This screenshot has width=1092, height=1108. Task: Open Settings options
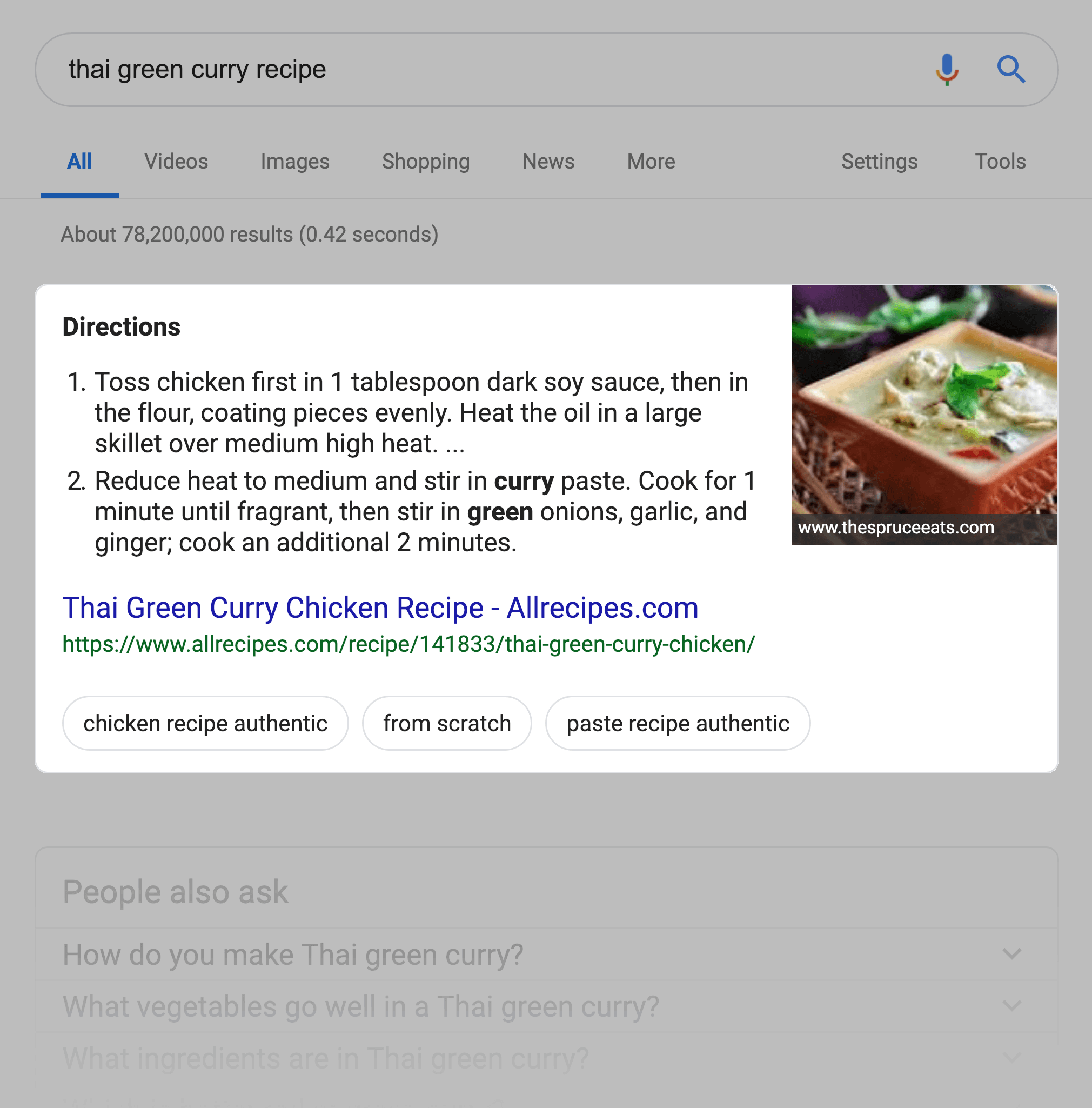[x=879, y=161]
